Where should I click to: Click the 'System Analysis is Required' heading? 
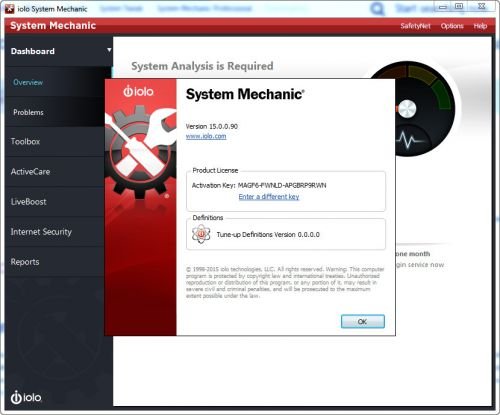click(x=202, y=66)
